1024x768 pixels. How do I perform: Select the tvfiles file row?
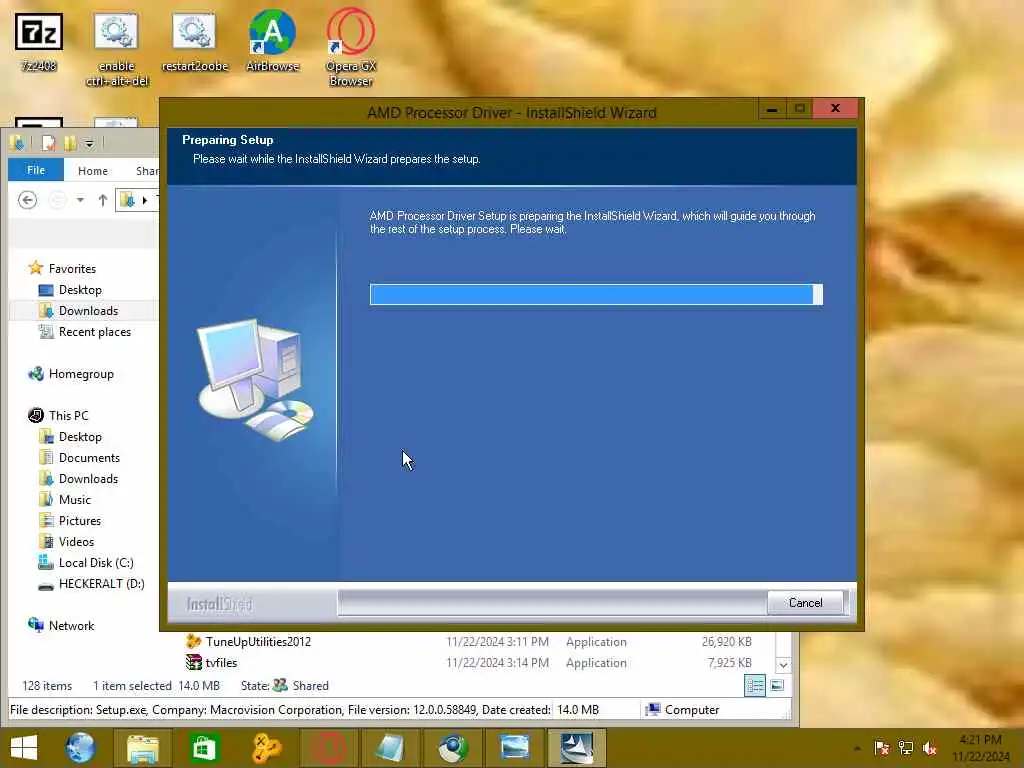pos(468,663)
